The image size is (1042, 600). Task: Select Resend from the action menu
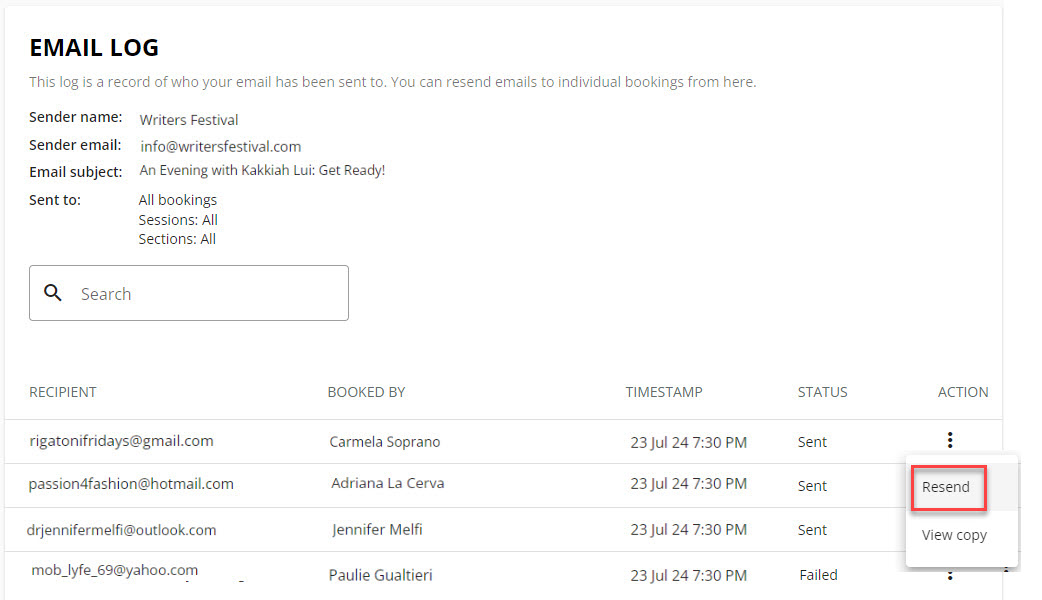pos(948,488)
